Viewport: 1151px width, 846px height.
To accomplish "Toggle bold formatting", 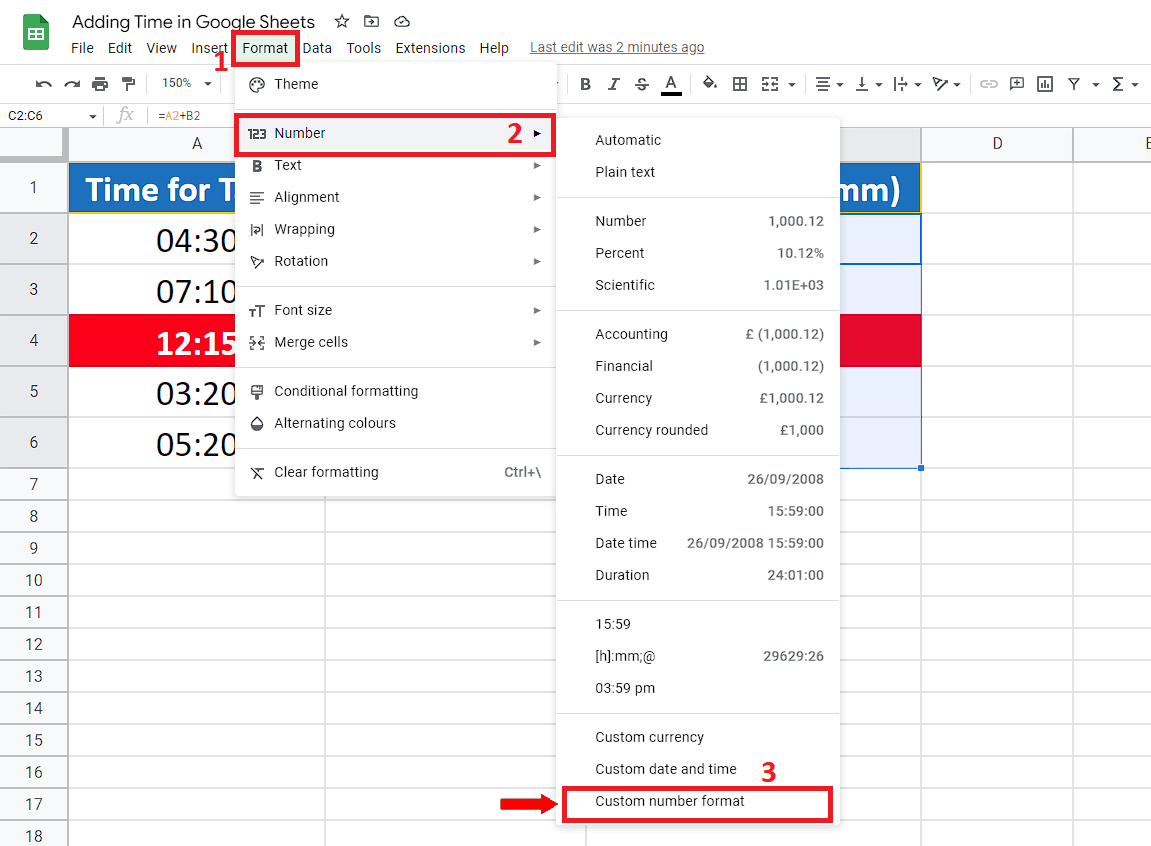I will pos(585,83).
